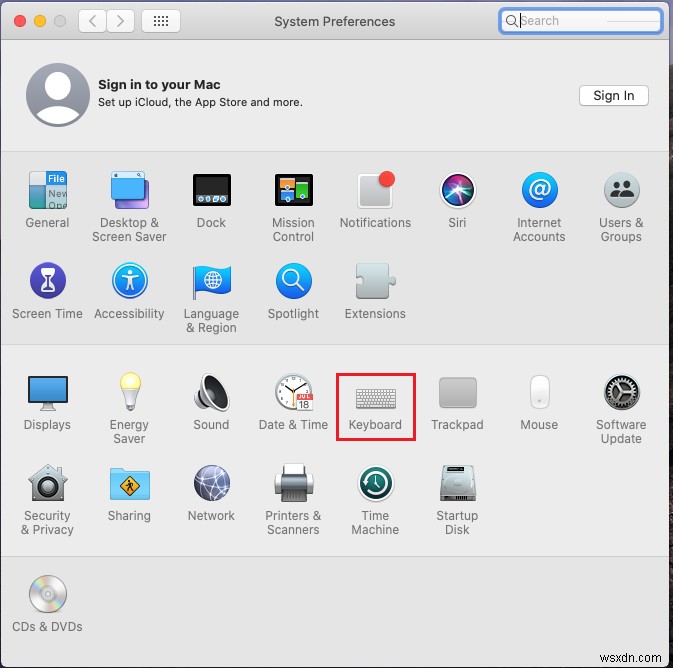Click 'Set up iCloud, the App Store and more.'

[200, 102]
